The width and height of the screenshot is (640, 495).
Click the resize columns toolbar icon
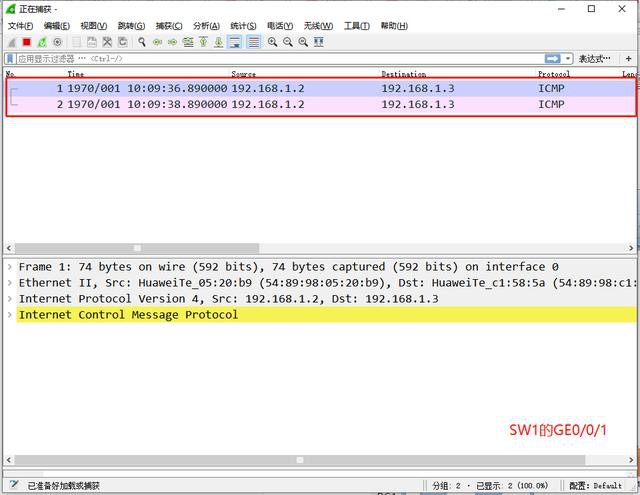tap(319, 42)
